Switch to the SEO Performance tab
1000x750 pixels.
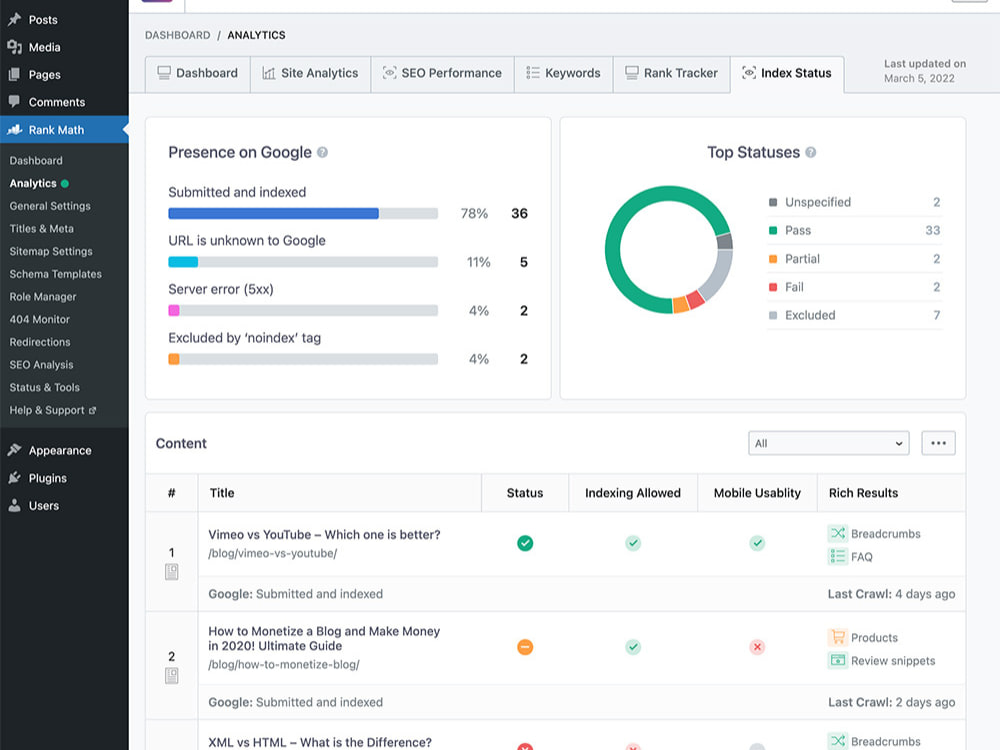click(442, 73)
